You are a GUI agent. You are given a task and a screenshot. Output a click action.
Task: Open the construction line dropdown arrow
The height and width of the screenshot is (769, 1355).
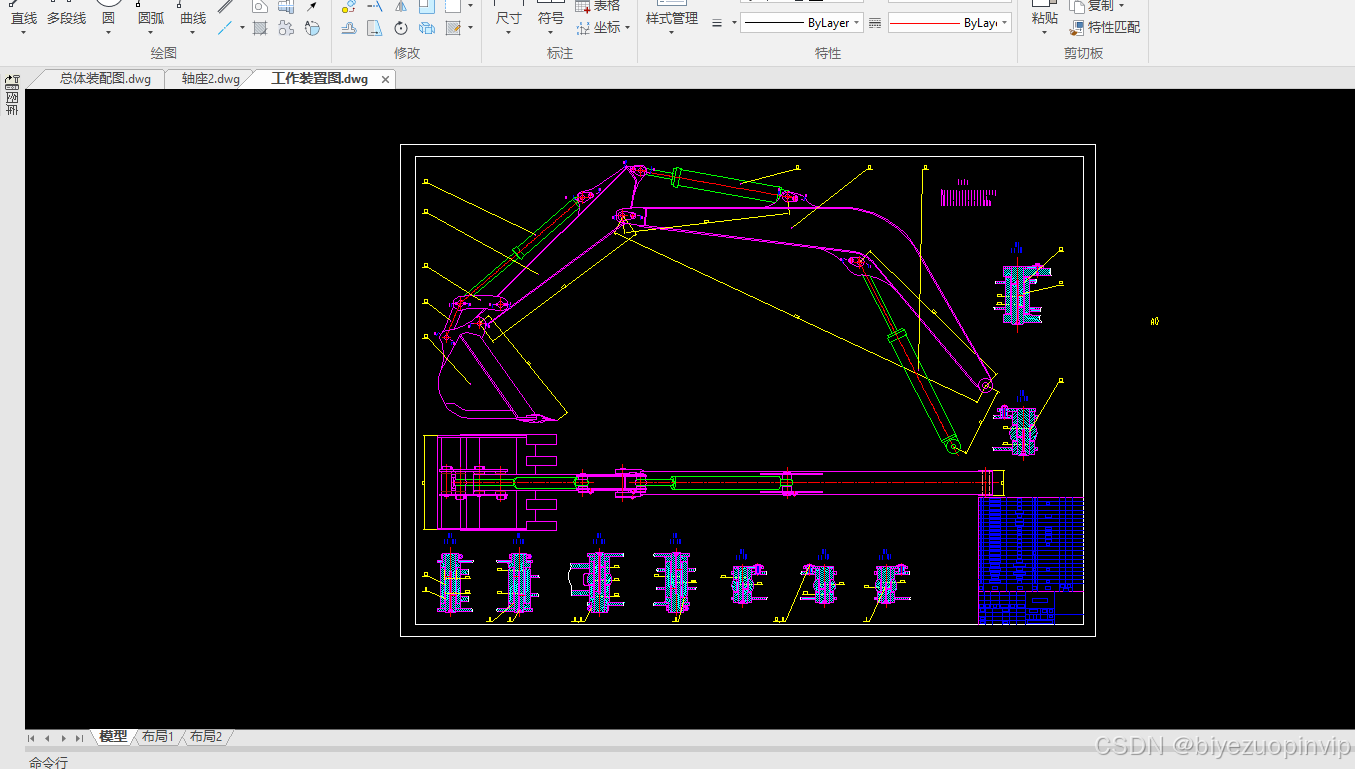tap(242, 28)
